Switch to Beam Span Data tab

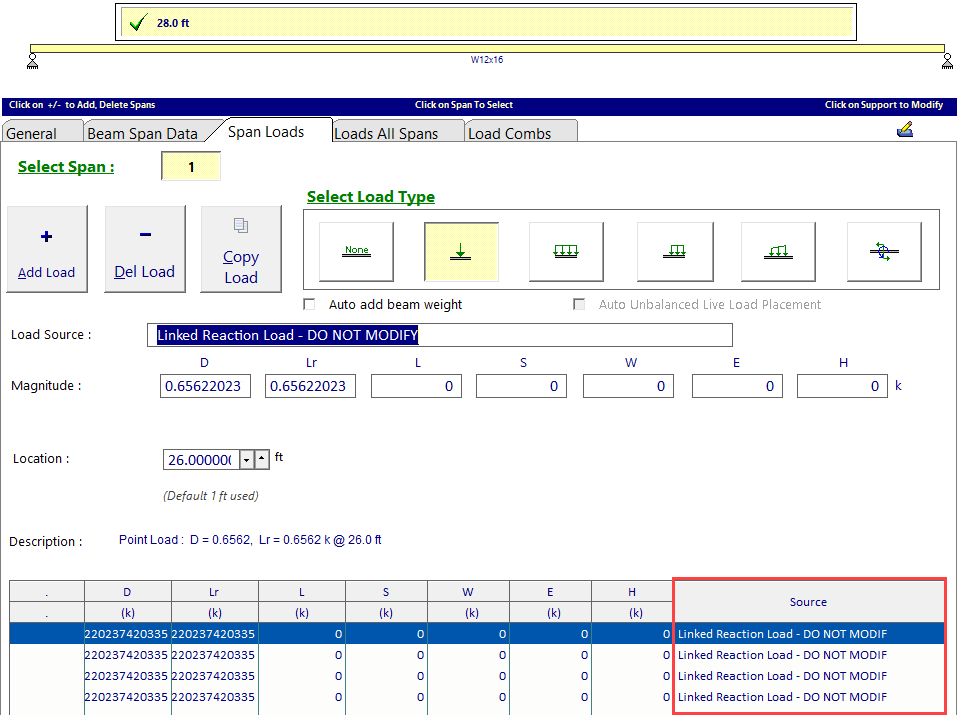pos(142,133)
